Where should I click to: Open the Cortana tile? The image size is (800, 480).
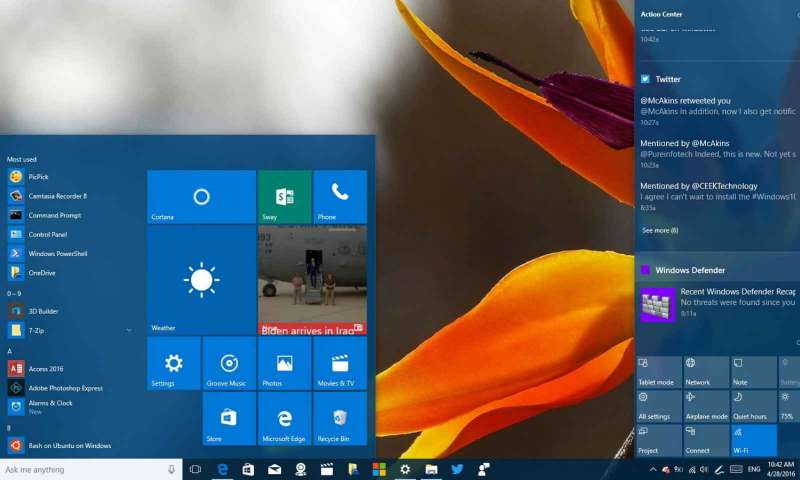pos(202,197)
